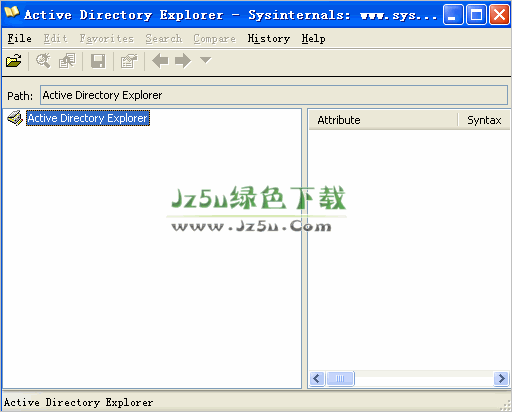Screen dimensions: 512x412
Task: Click the status bar text Active Directory Explorer
Action: click(79, 403)
